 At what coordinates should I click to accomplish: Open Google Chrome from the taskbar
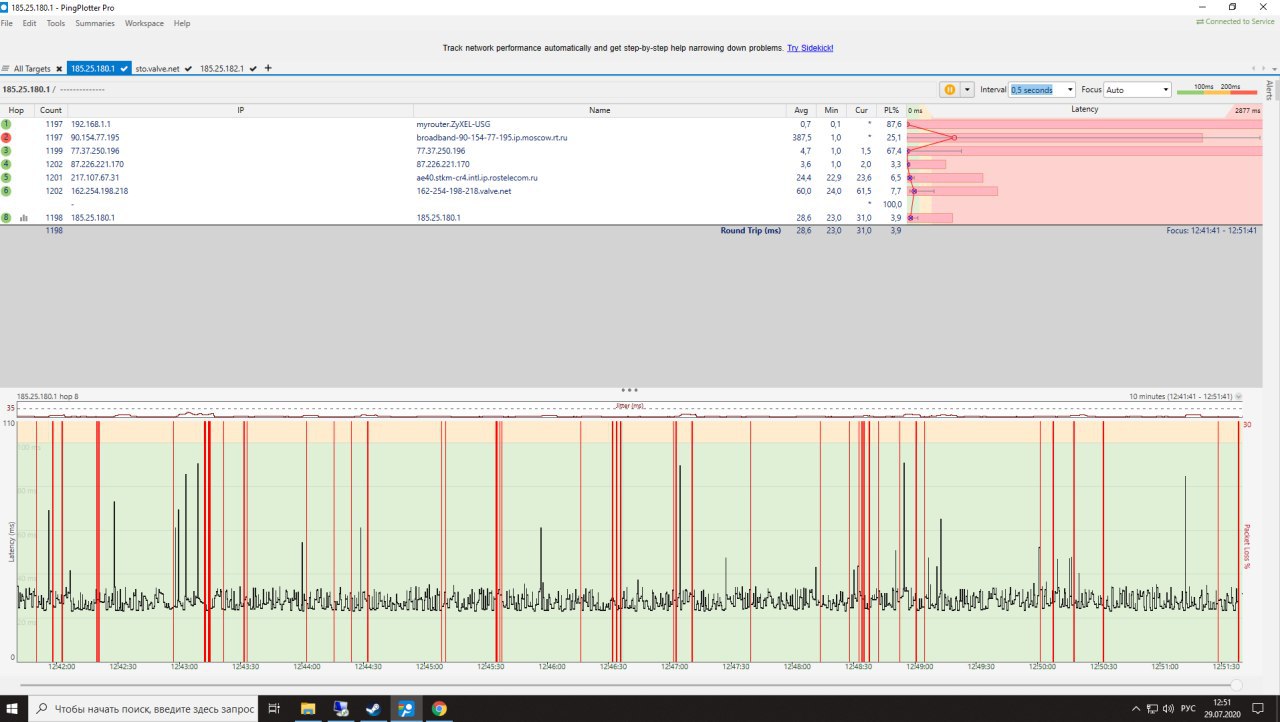click(439, 709)
